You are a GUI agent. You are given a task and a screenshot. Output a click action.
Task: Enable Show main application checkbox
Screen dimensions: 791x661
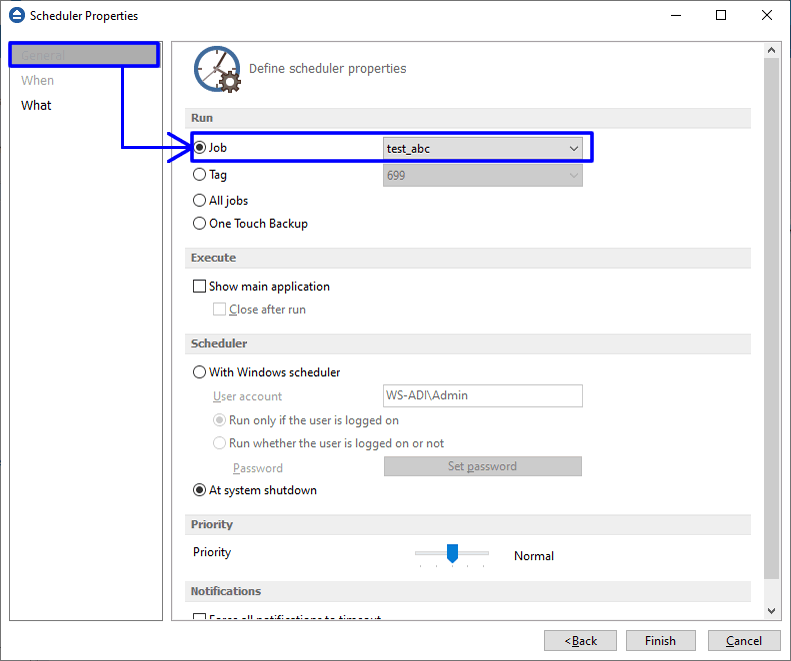pos(200,287)
